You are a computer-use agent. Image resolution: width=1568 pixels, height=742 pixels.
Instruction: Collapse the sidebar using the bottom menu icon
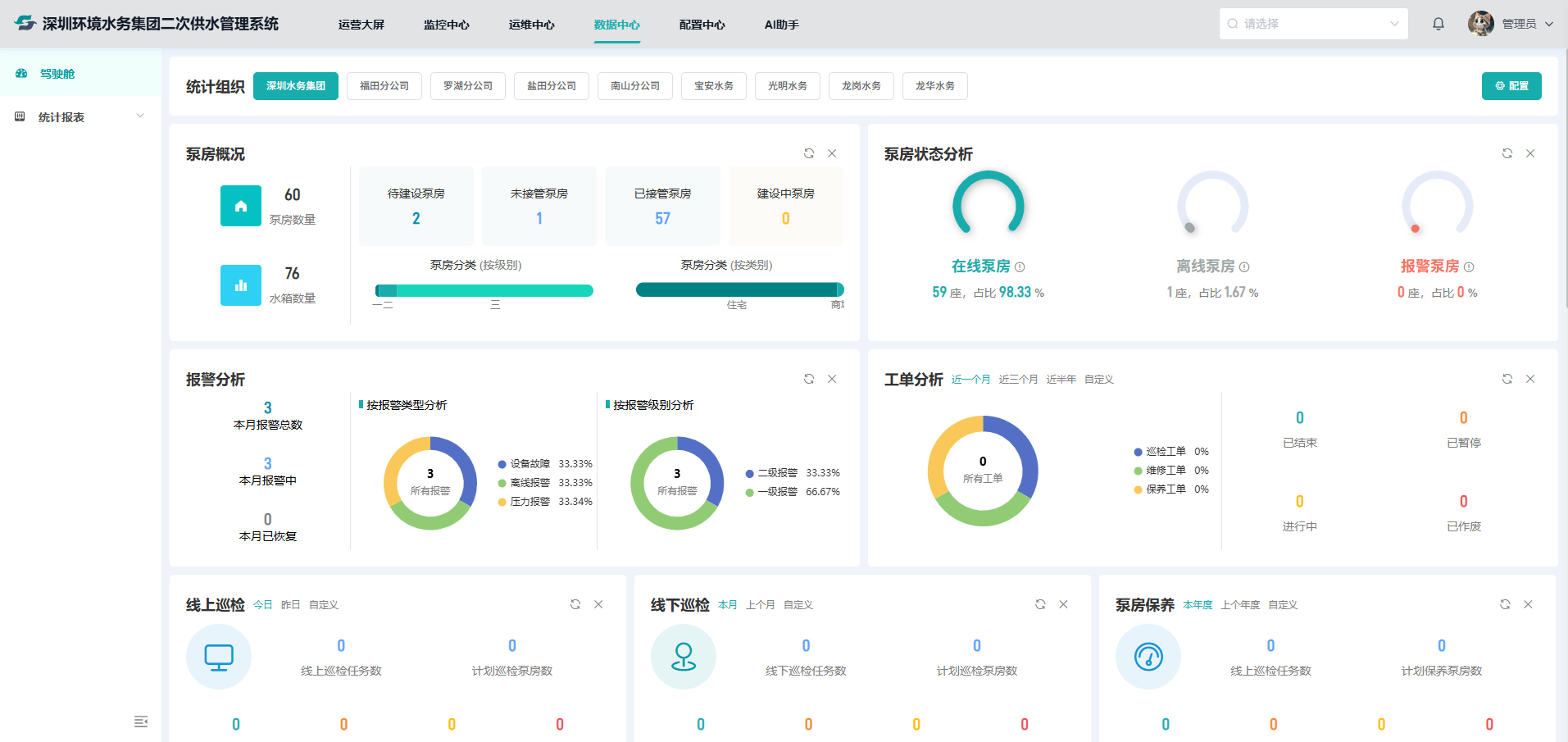pyautogui.click(x=141, y=722)
